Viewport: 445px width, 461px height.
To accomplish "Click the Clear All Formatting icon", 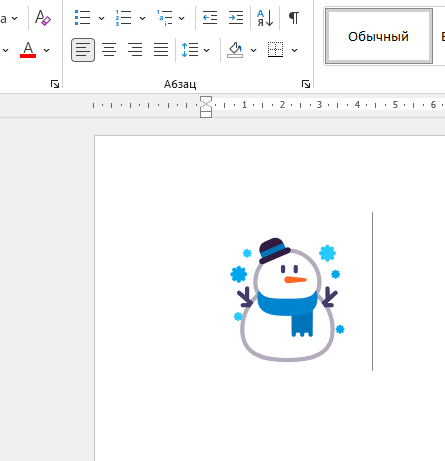I will pos(43,18).
